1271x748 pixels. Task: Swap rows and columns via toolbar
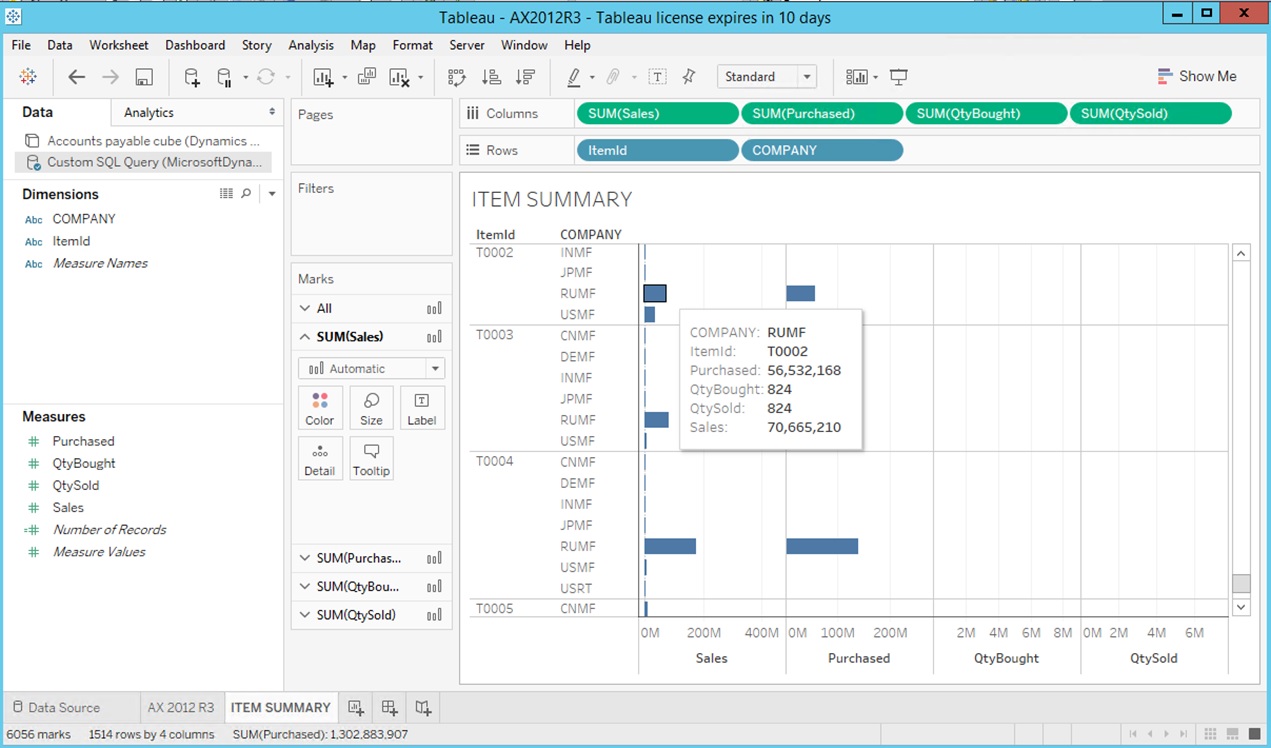pos(457,77)
